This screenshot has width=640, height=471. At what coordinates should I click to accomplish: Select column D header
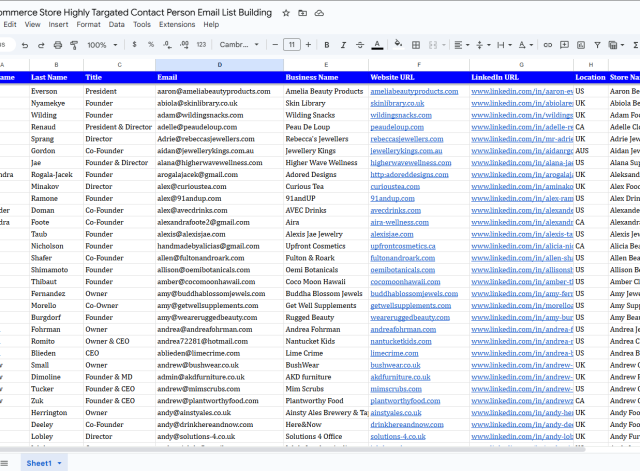click(220, 64)
